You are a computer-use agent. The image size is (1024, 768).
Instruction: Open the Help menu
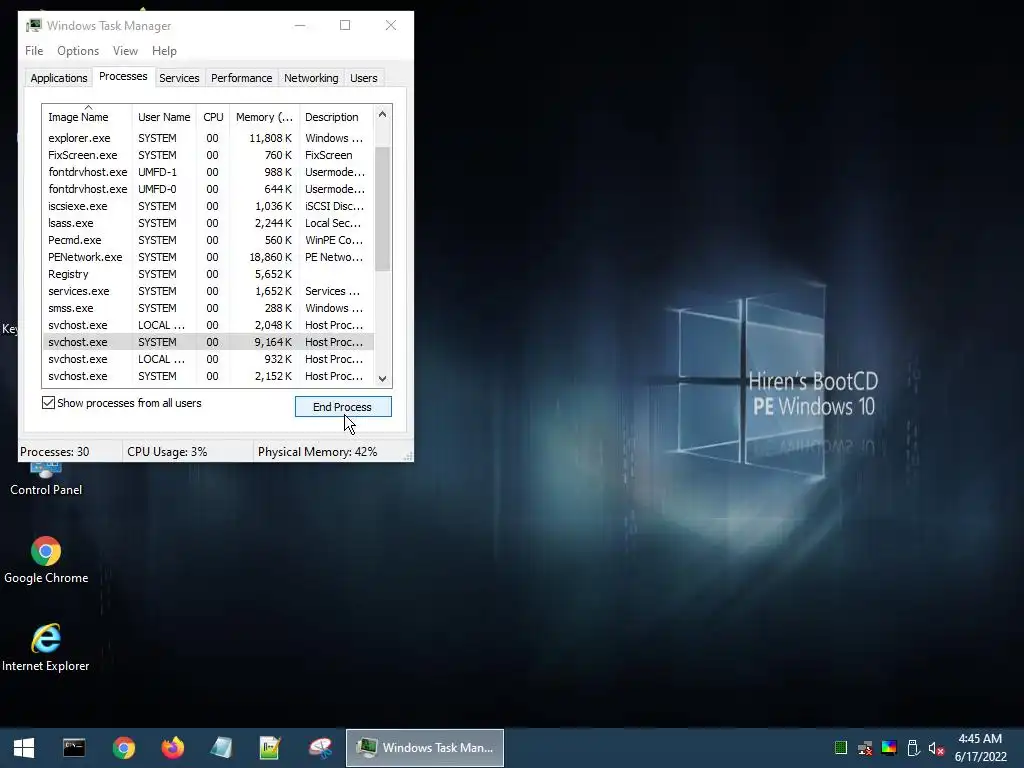(164, 51)
